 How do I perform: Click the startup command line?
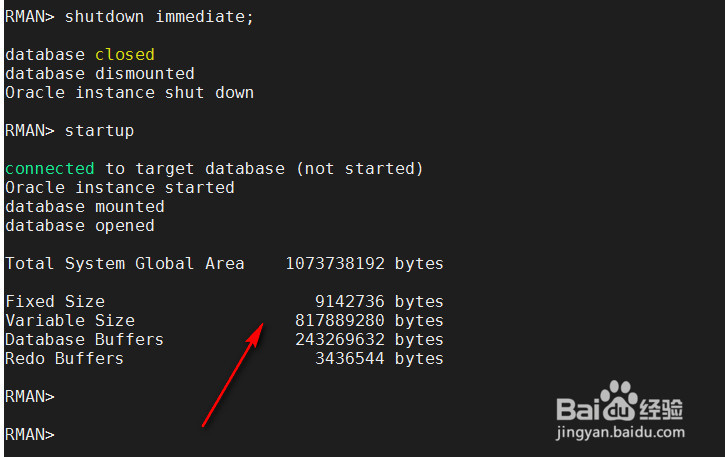tap(69, 131)
